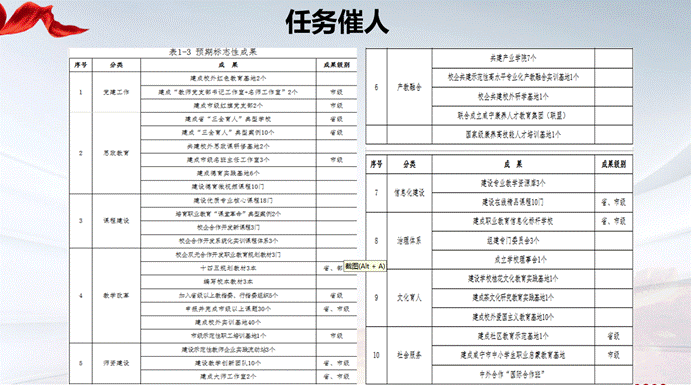Viewport: 691px width, 385px height.
Task: Select the row 建成省"三全育人"典型学校
Action: tap(228, 119)
